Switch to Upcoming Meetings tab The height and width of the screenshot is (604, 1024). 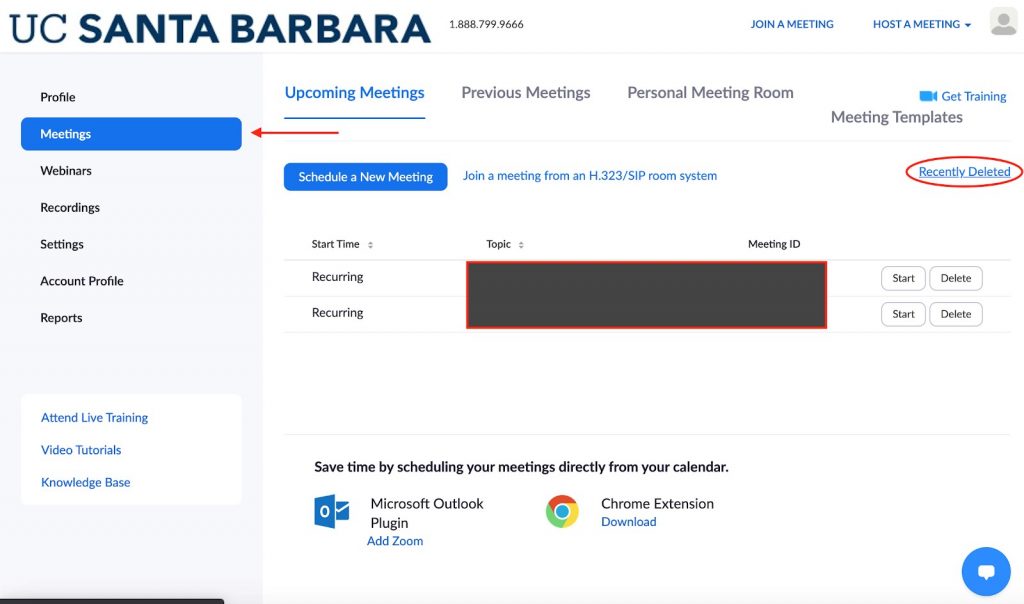click(355, 93)
